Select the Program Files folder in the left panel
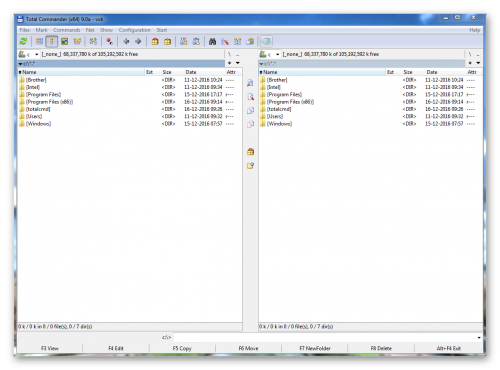Viewport: 500px width, 370px height. 43,95
